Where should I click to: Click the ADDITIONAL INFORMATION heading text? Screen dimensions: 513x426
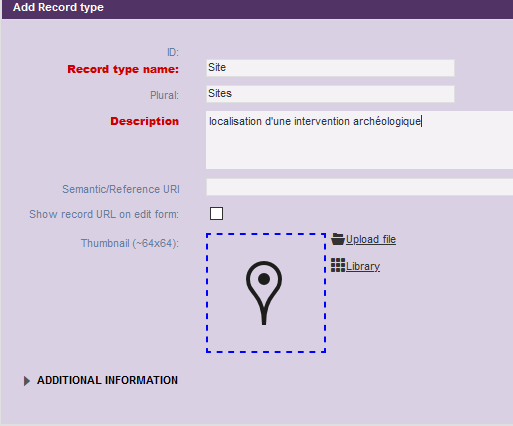[x=107, y=380]
